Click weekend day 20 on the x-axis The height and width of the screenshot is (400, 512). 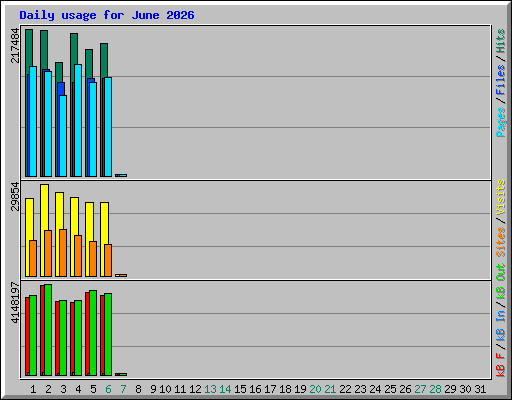pos(315,389)
